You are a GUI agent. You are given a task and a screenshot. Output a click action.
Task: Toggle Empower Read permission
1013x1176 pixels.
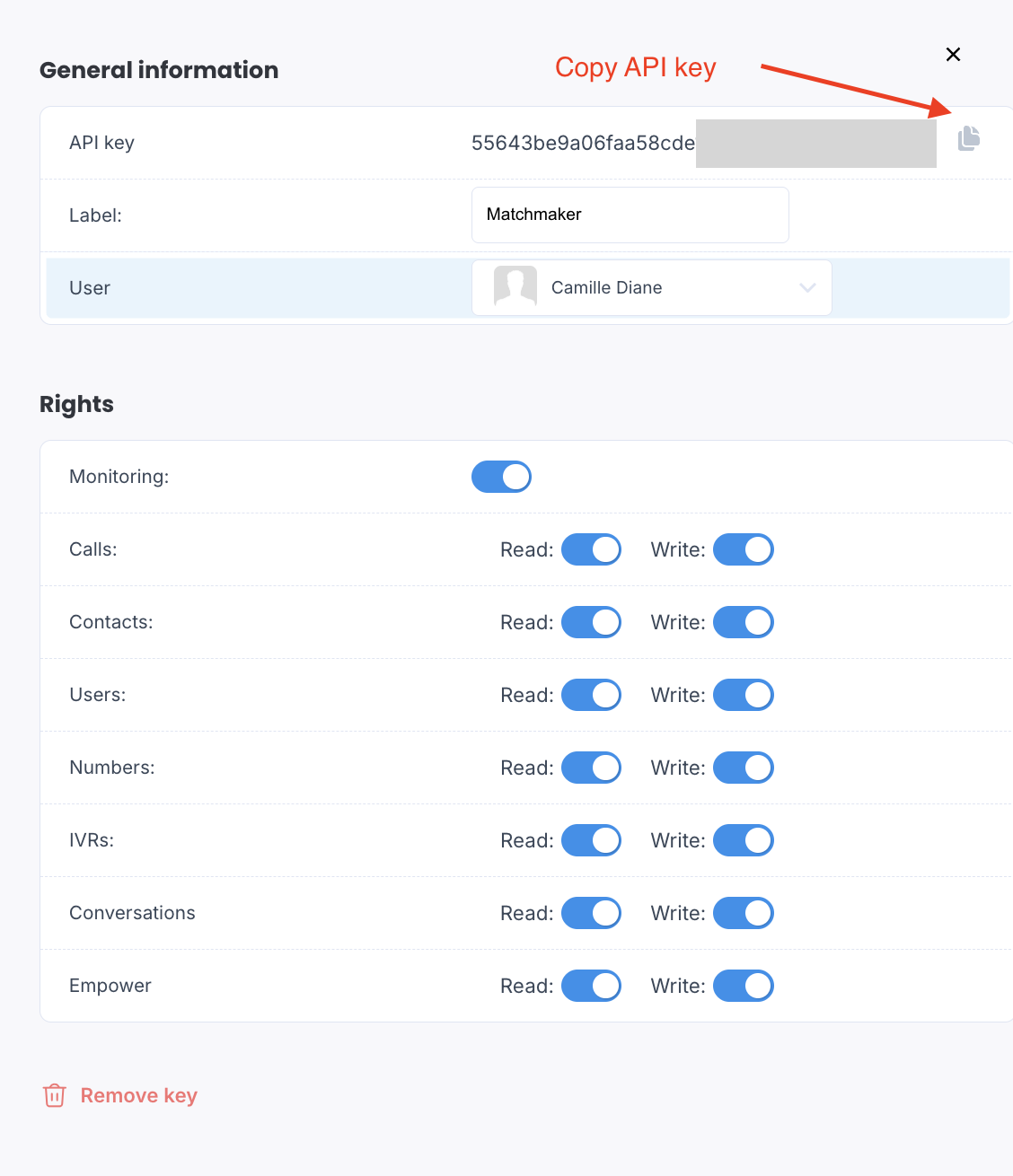[591, 986]
